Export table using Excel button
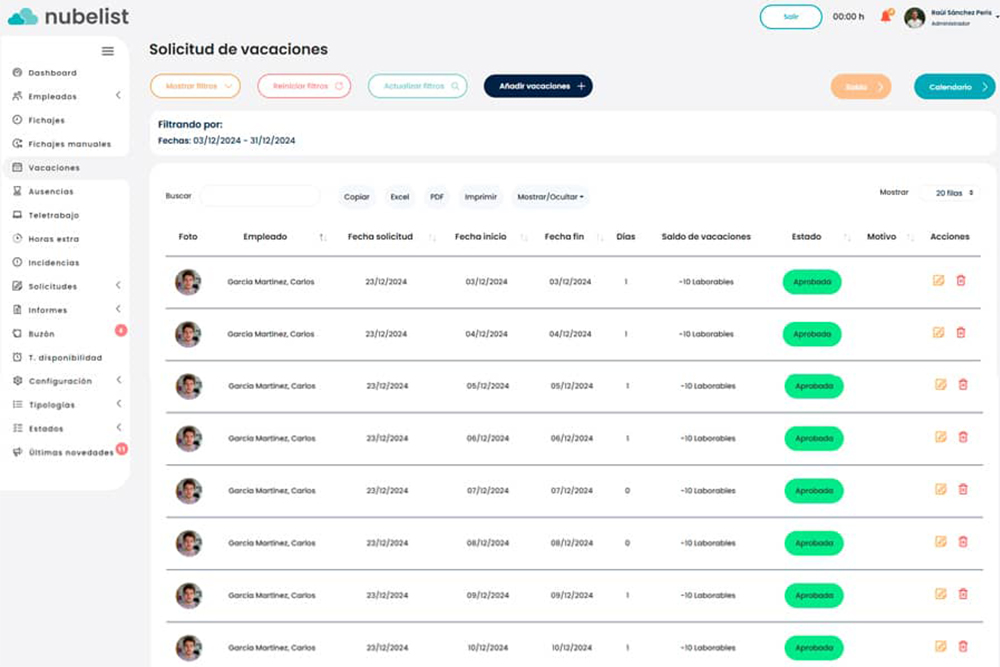This screenshot has width=1000, height=667. tap(400, 197)
